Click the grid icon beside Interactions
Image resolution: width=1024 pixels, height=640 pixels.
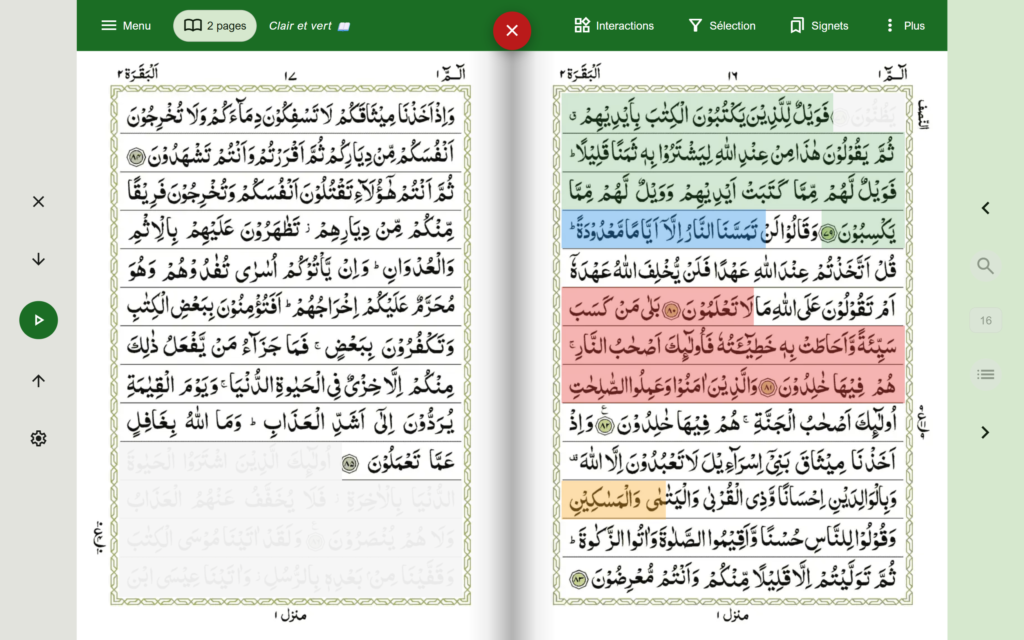(x=582, y=25)
